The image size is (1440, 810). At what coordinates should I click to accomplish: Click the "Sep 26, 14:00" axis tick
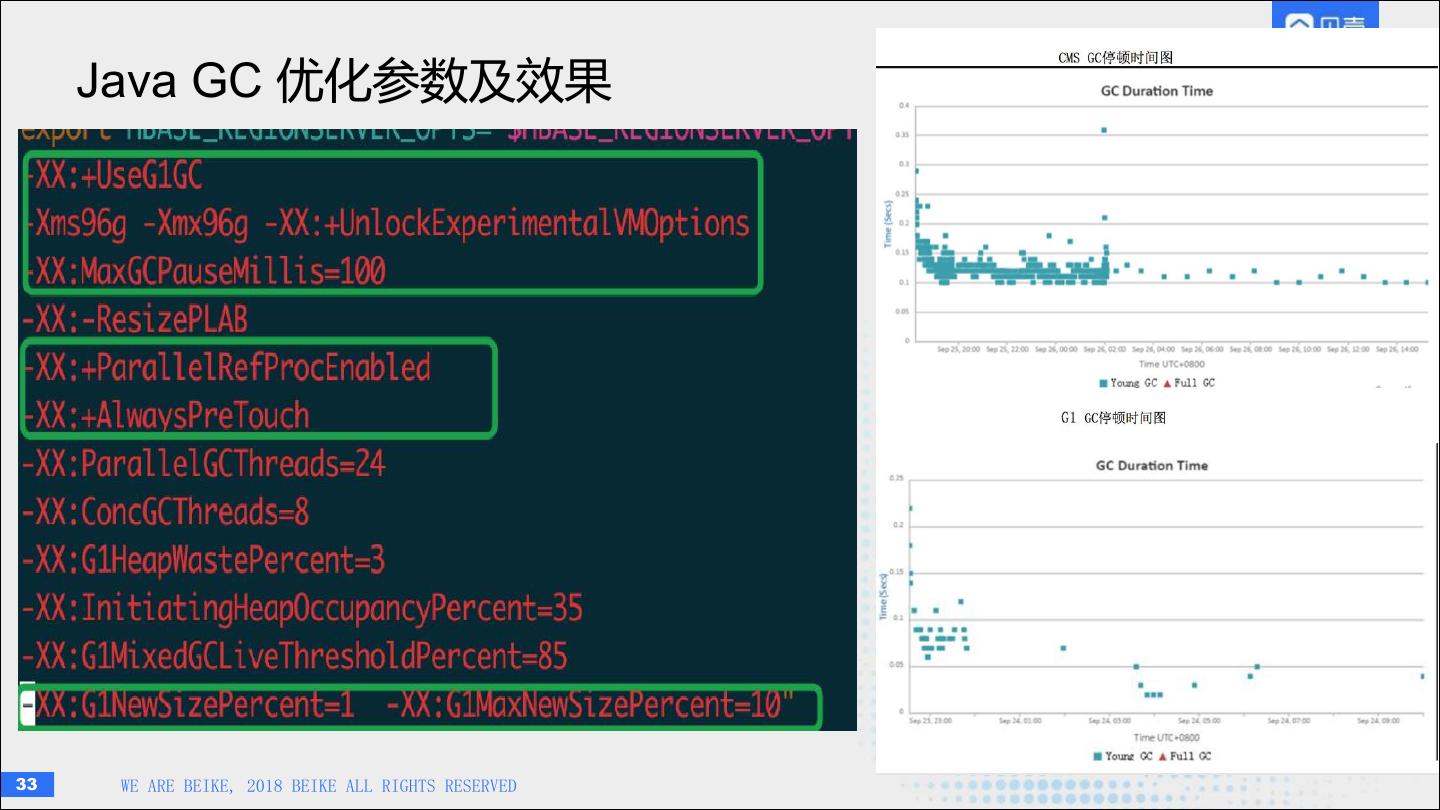[x=1397, y=350]
